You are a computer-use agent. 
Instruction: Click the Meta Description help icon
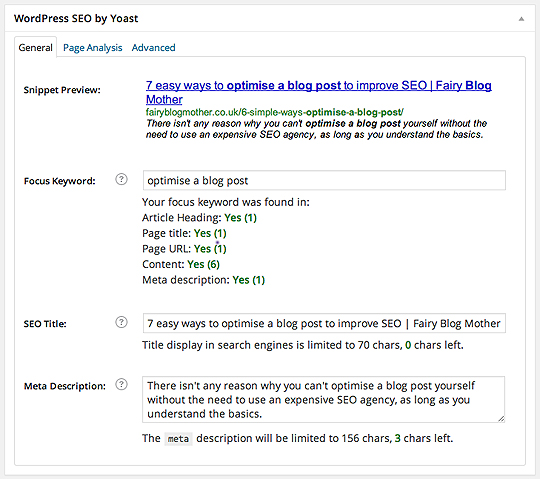point(121,384)
